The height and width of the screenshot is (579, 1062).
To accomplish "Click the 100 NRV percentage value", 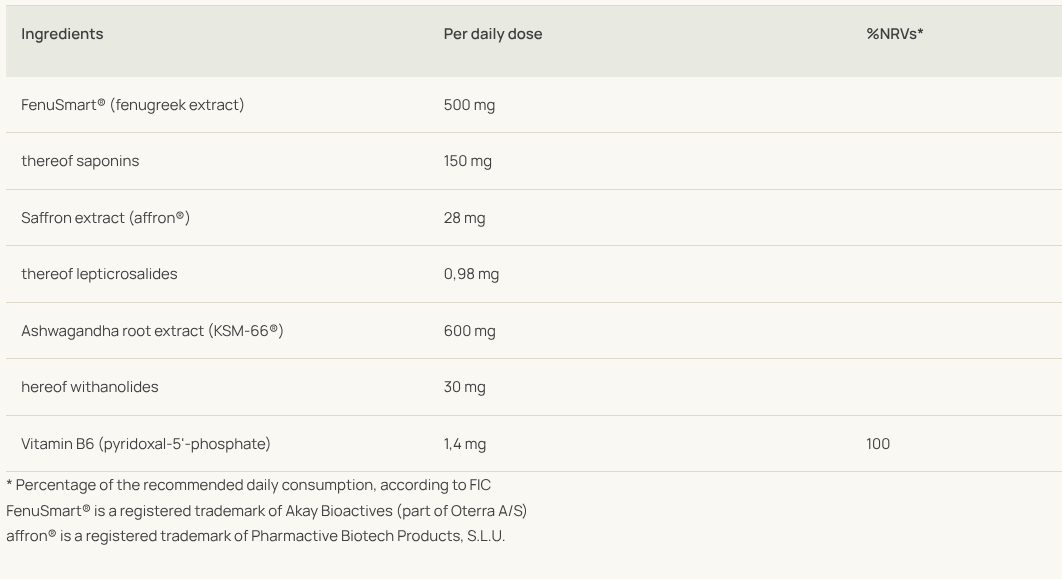I will click(x=878, y=444).
